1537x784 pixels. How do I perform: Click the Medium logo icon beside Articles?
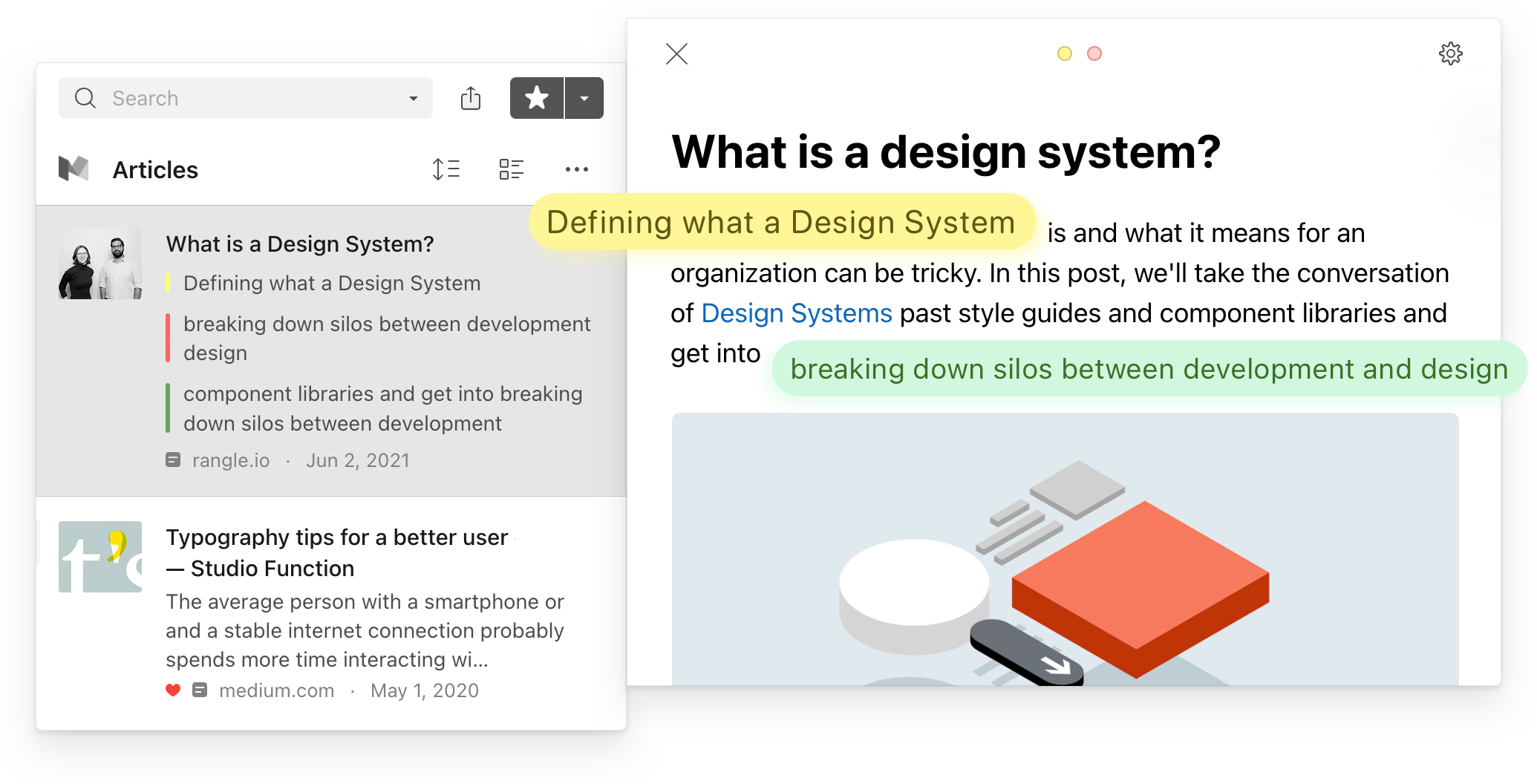coord(74,169)
